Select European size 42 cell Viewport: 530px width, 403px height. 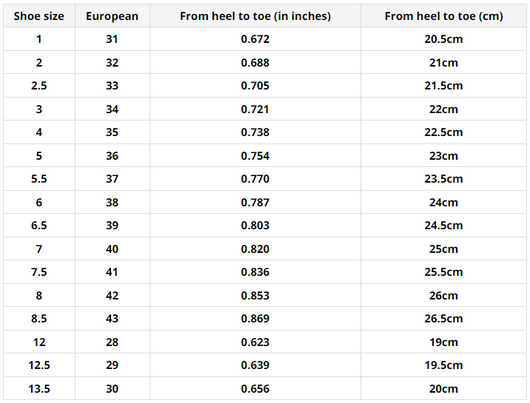(112, 295)
